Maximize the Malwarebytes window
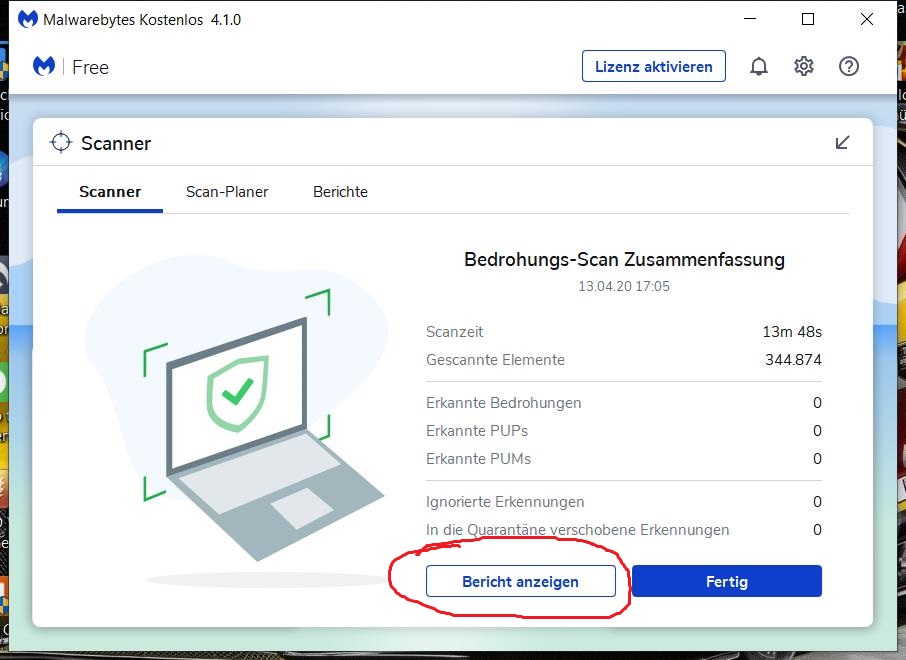906x660 pixels. (808, 19)
